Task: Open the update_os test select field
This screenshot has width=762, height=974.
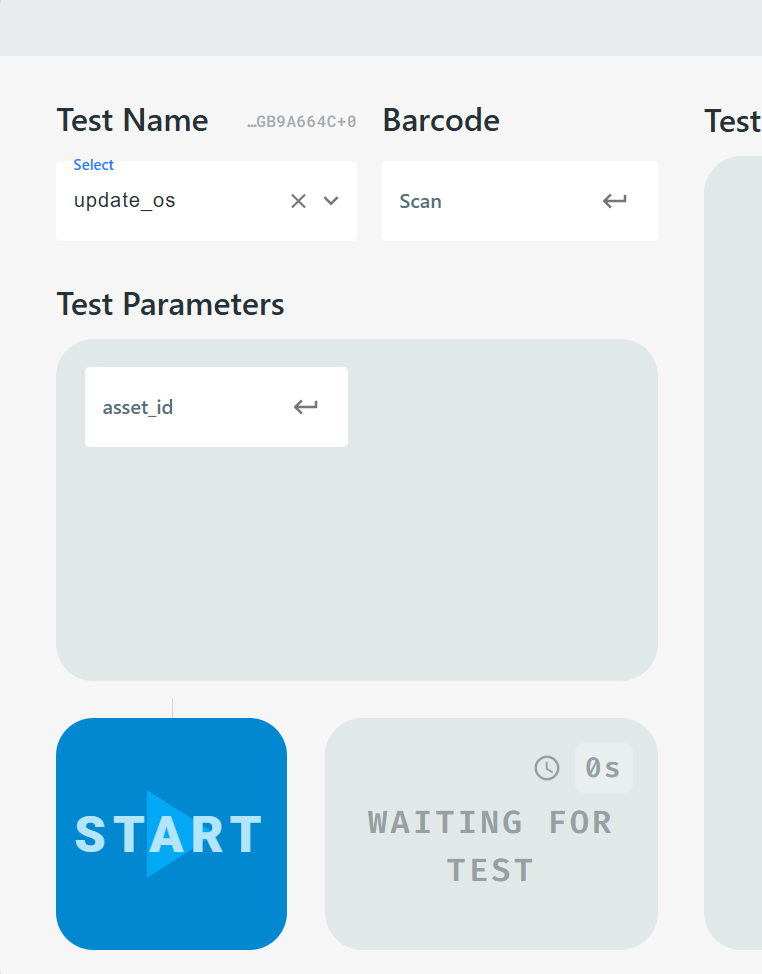Action: point(206,201)
